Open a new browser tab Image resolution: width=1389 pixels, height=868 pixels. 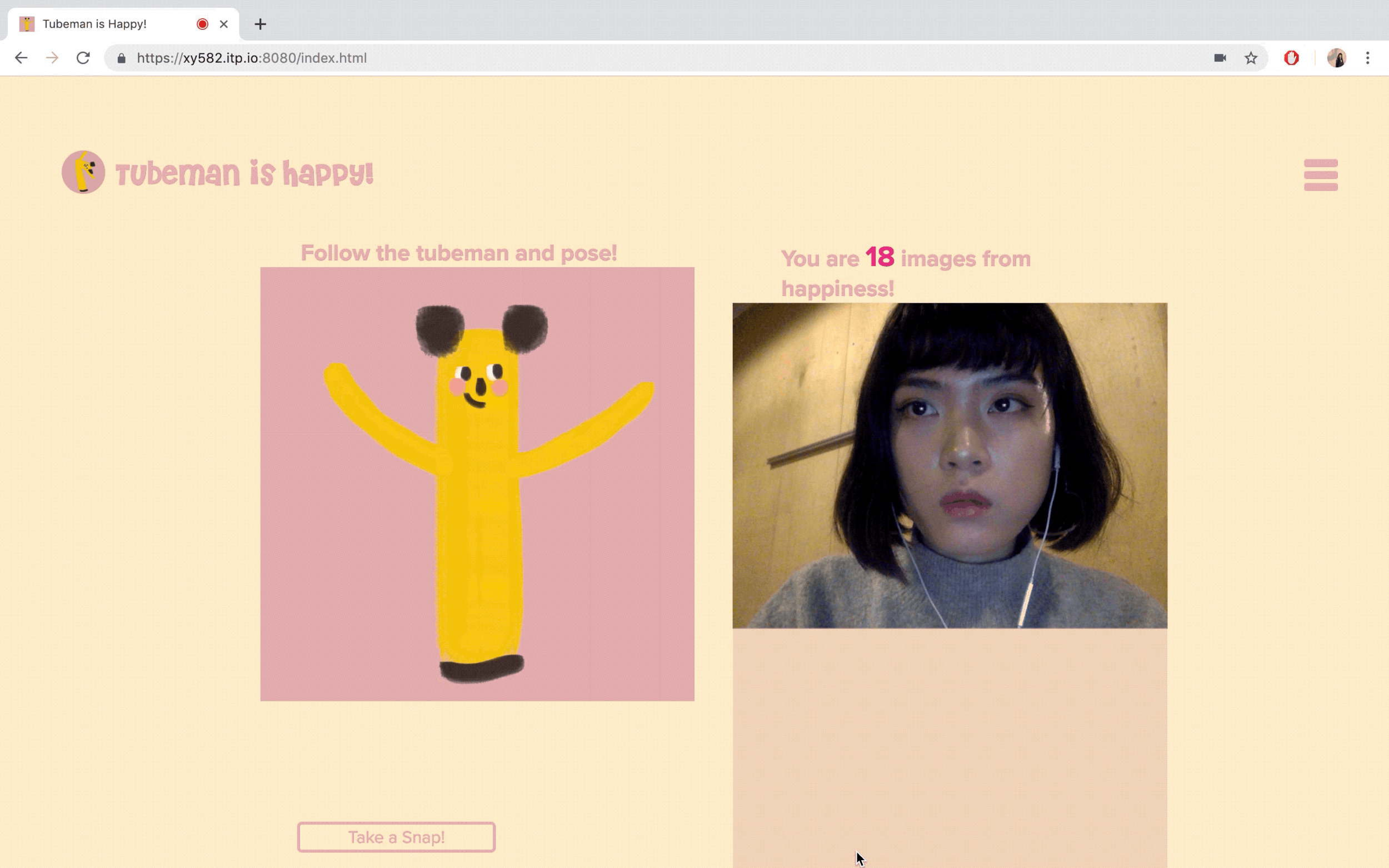(260, 24)
